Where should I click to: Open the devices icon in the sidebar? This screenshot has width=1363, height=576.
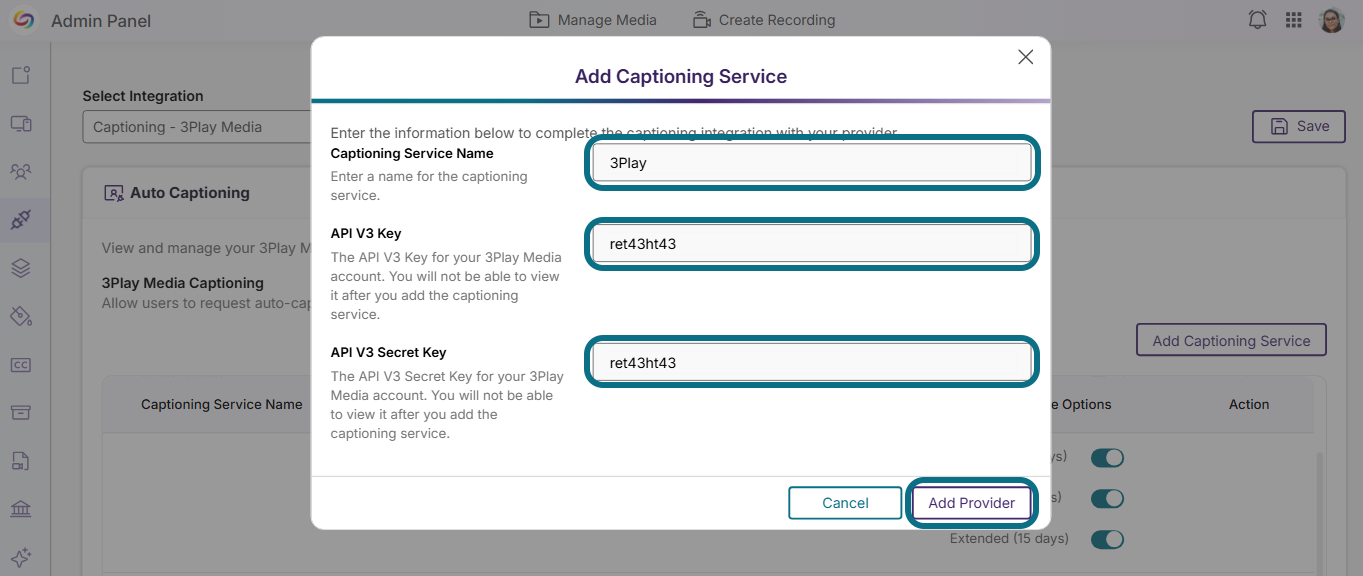click(x=21, y=123)
